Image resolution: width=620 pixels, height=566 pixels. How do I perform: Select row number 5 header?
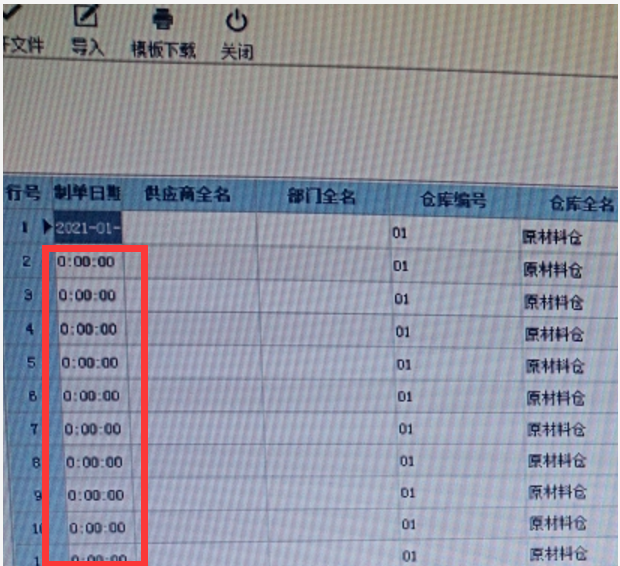pyautogui.click(x=31, y=362)
